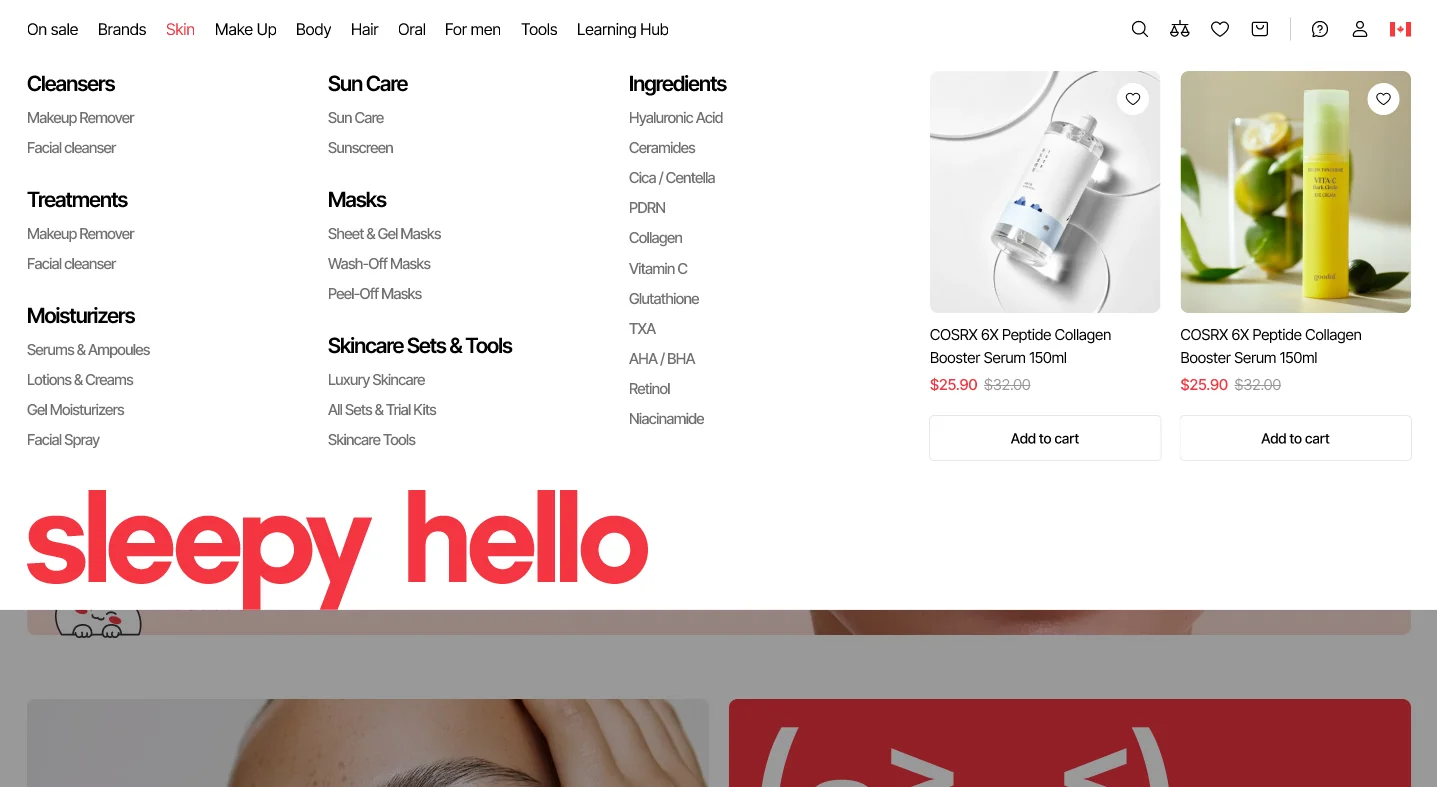Expand the Hair navigation menu

tap(364, 29)
